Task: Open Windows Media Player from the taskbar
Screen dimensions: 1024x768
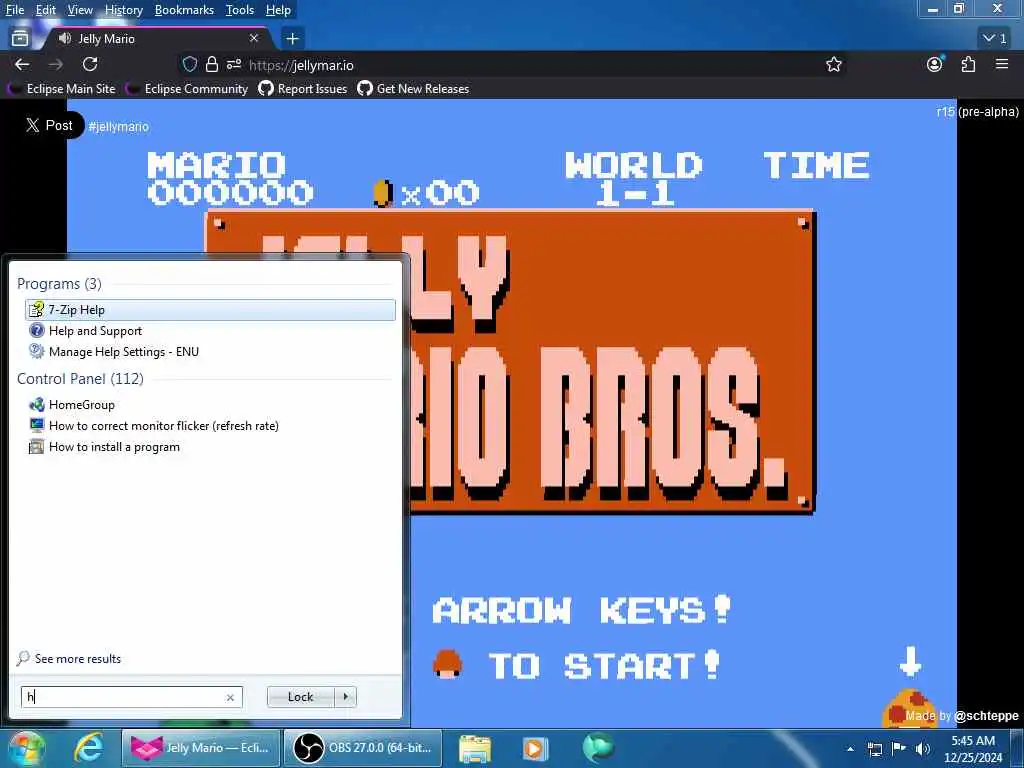Action: click(536, 748)
